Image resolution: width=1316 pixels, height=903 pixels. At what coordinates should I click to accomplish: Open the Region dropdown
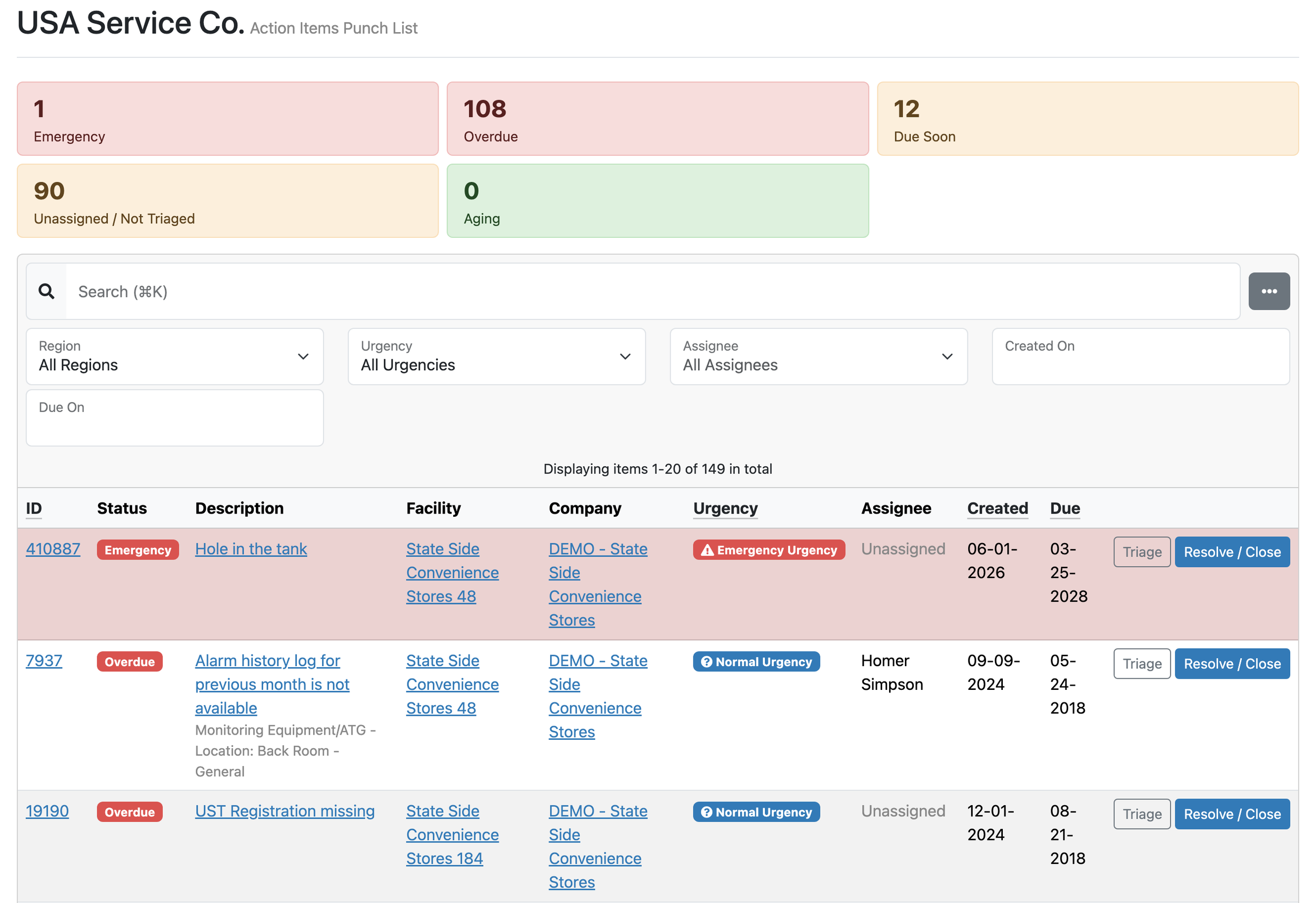(x=174, y=357)
